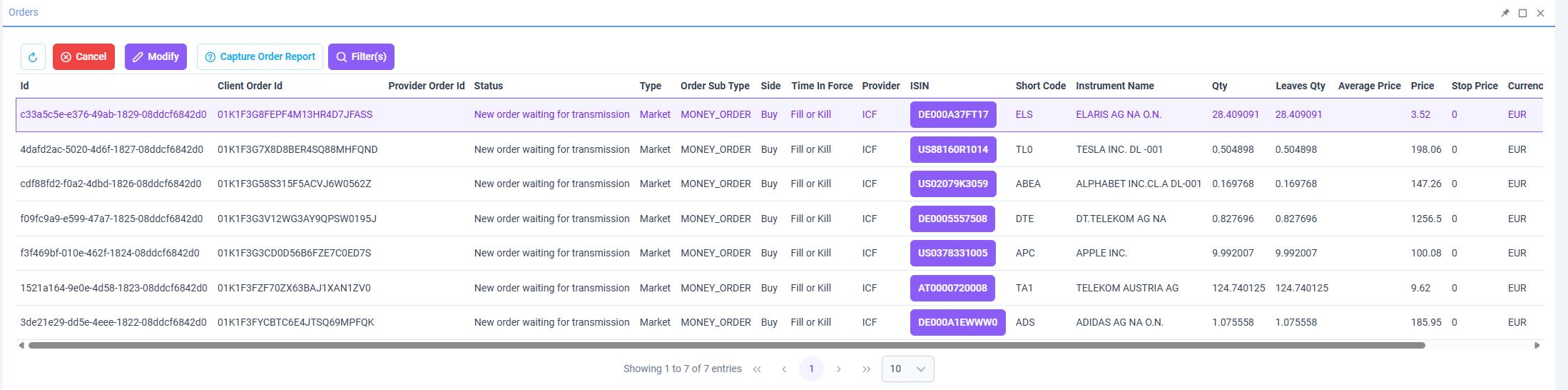The image size is (1568, 390).
Task: Sort by Qty column header
Action: 1220,86
